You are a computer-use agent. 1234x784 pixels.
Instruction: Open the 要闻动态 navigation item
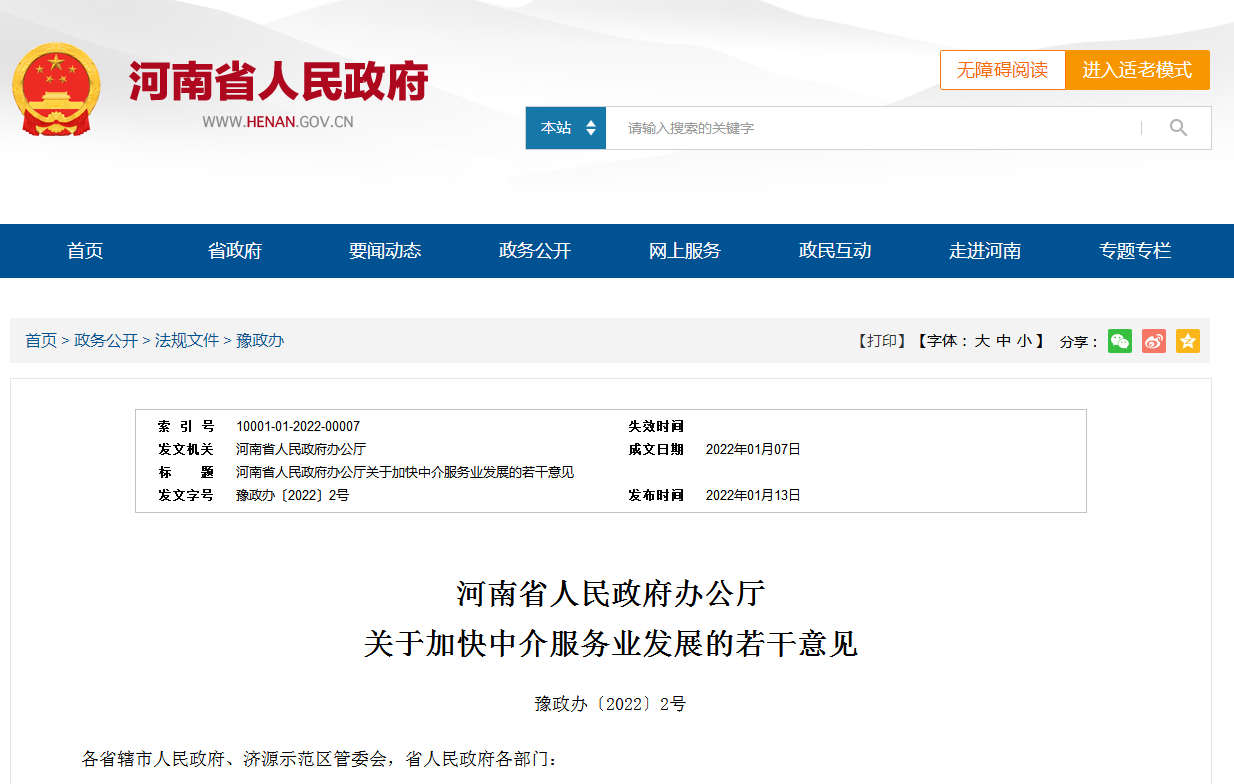click(x=385, y=251)
